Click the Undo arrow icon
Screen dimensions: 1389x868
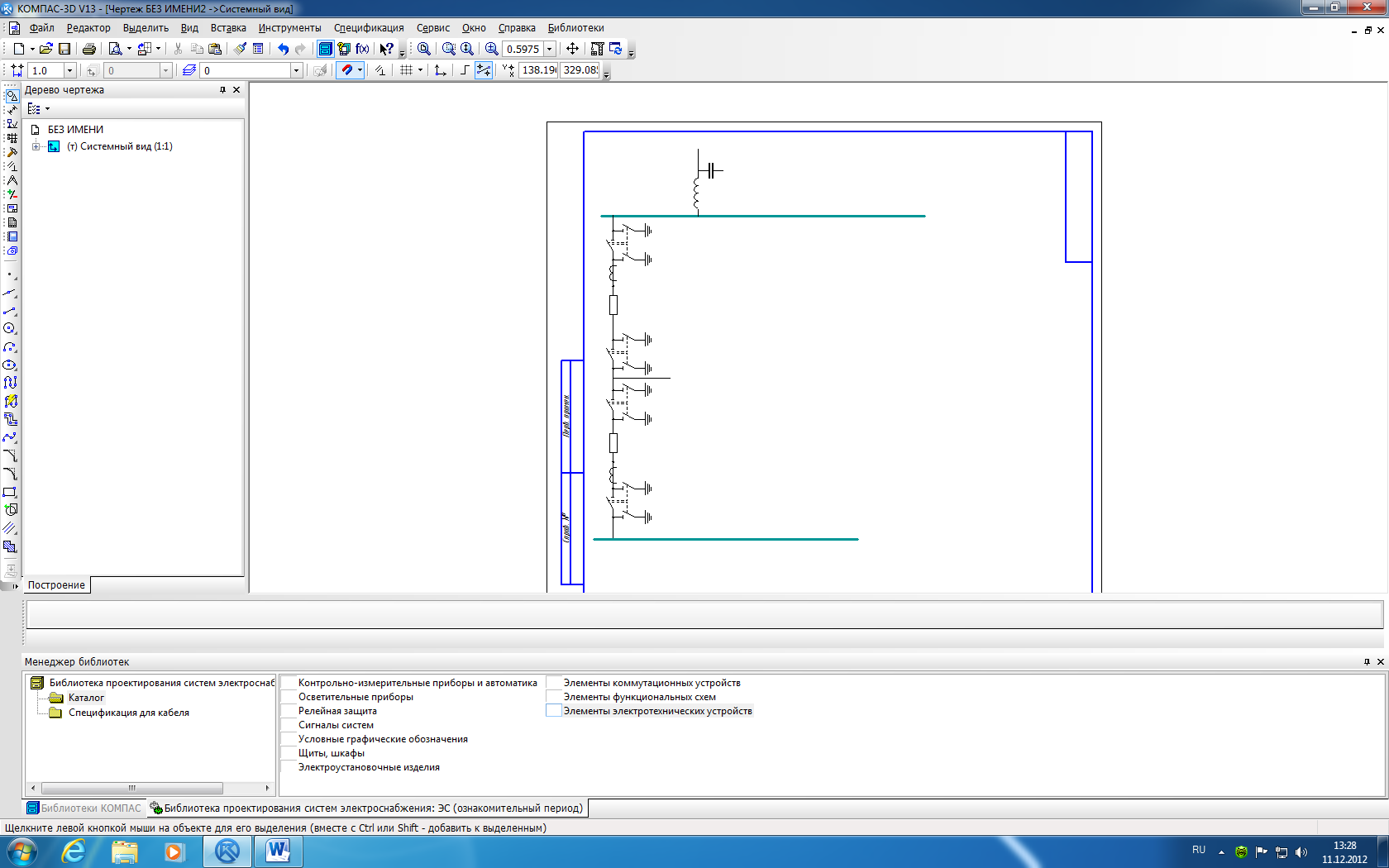[x=283, y=49]
